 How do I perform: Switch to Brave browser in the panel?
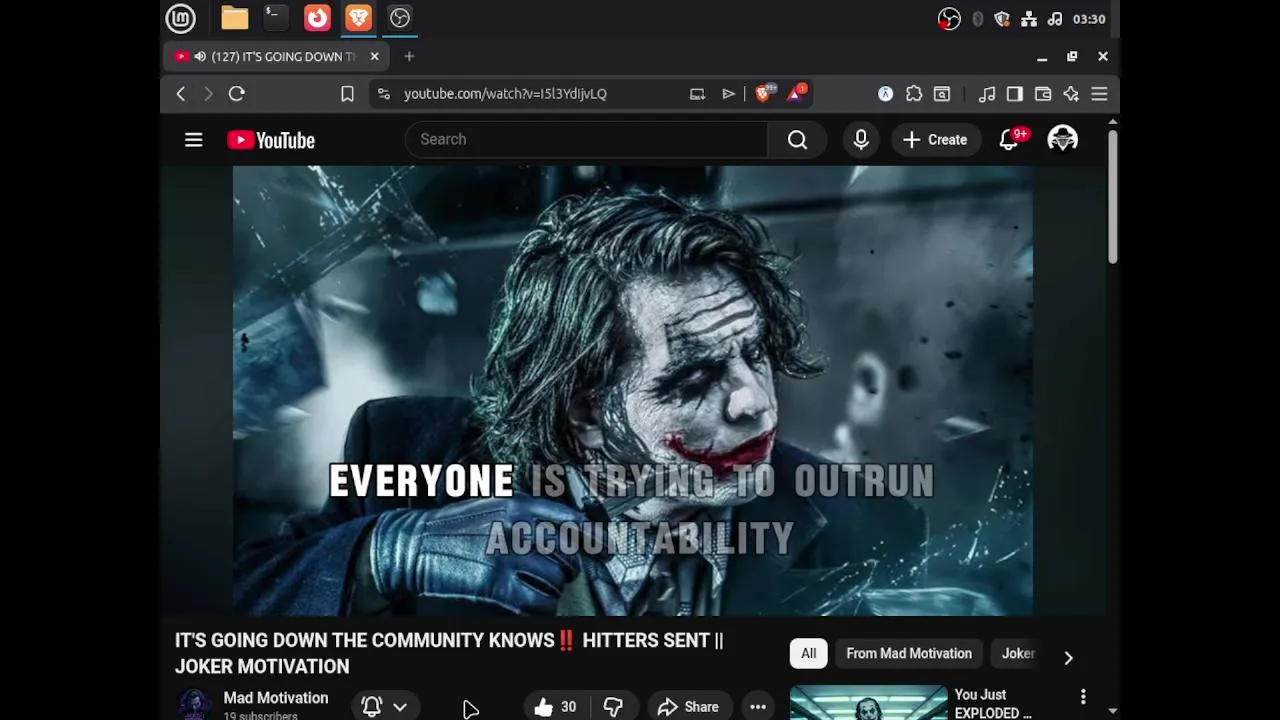[358, 18]
